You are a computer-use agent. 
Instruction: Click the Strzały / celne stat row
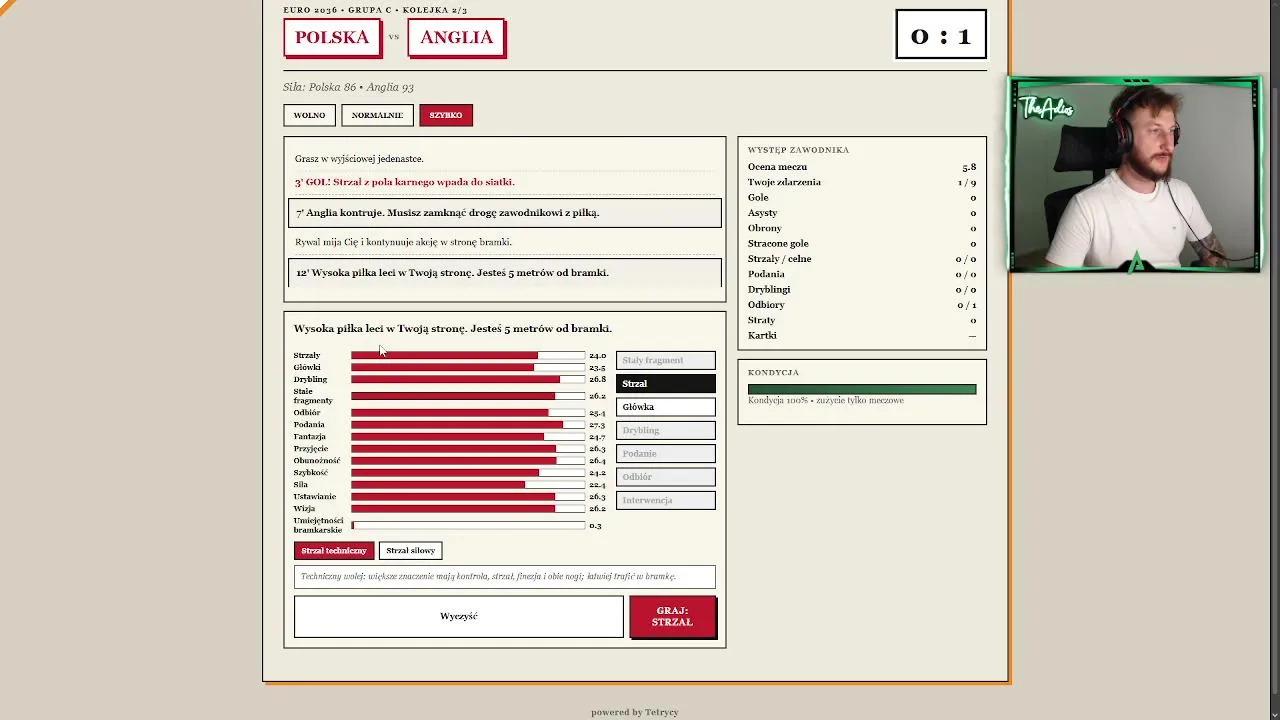tap(862, 259)
